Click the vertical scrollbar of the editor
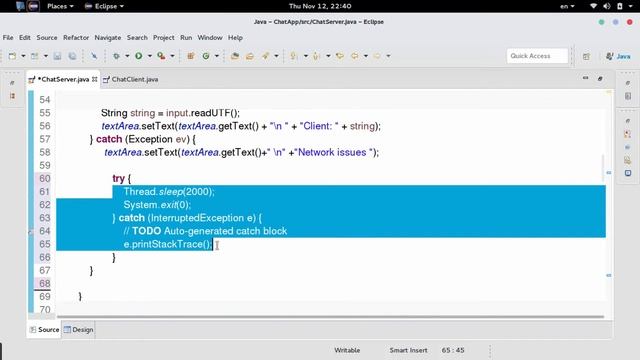Screen dimensions: 640x360 point(603,167)
